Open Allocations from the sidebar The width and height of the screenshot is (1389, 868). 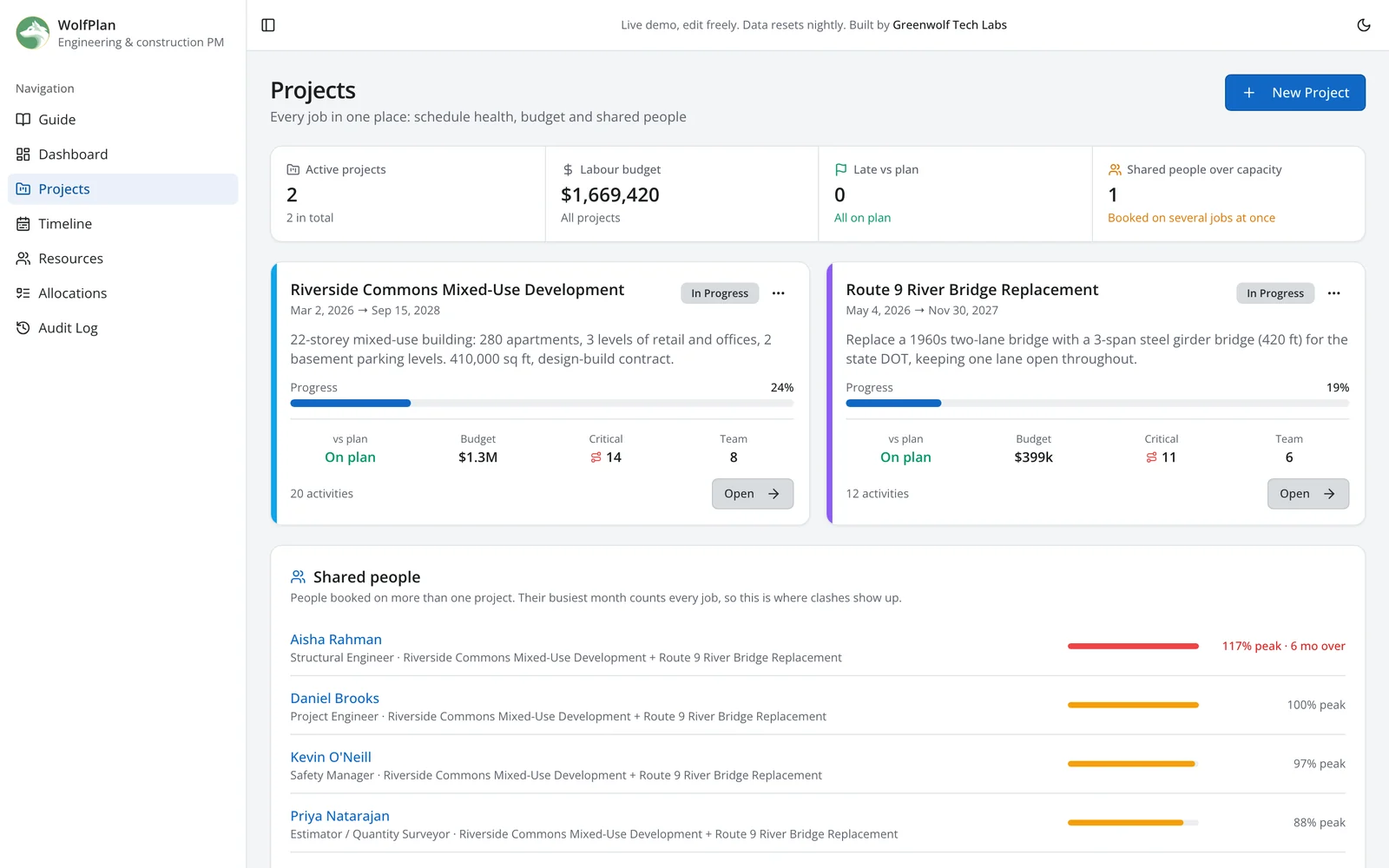pyautogui.click(x=123, y=293)
